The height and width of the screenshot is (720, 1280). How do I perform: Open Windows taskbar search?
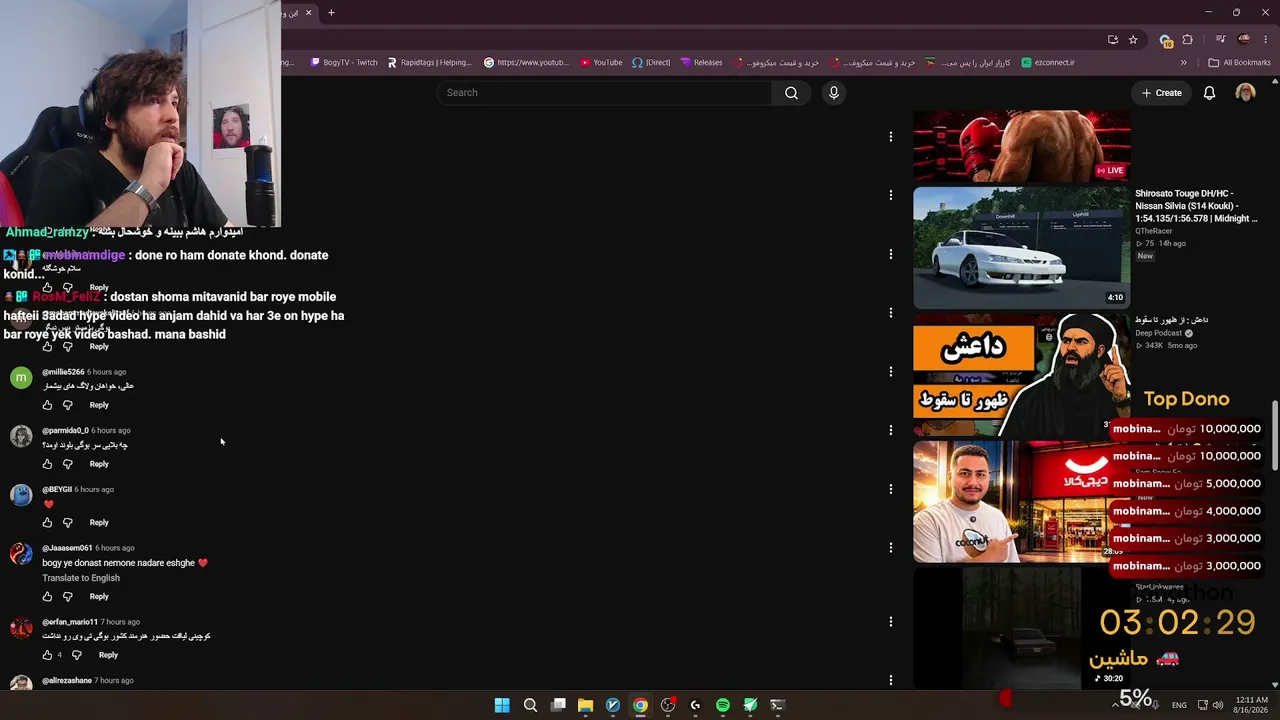(530, 705)
